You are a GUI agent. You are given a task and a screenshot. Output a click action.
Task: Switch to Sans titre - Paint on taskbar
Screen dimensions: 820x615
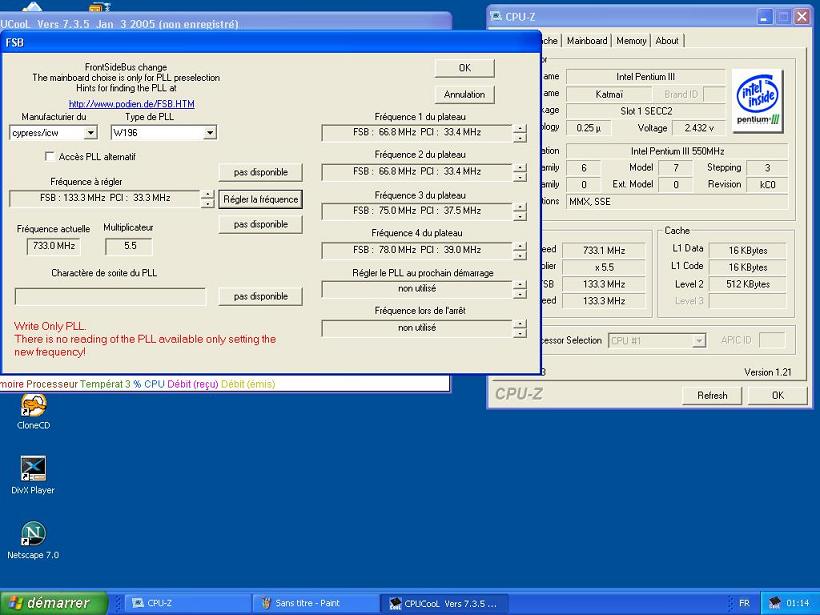click(316, 603)
